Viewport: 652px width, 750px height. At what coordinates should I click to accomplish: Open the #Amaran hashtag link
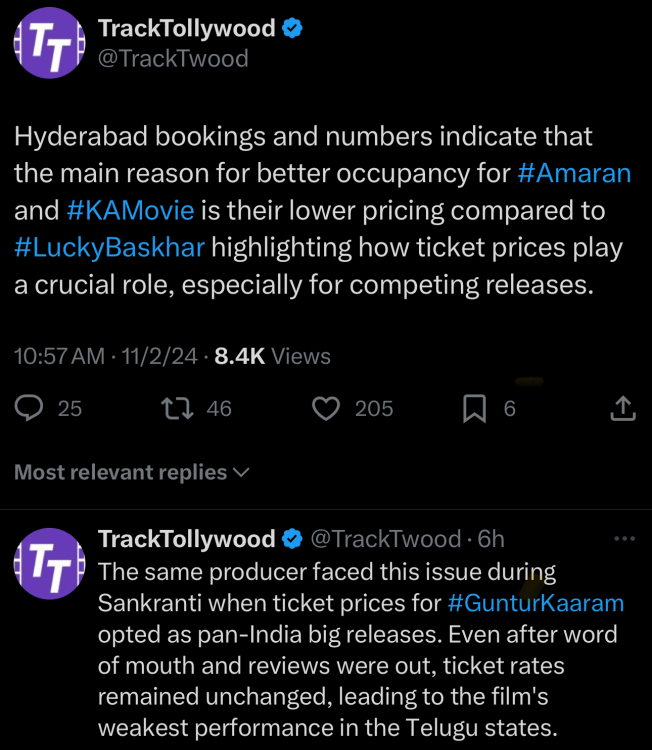tap(574, 173)
